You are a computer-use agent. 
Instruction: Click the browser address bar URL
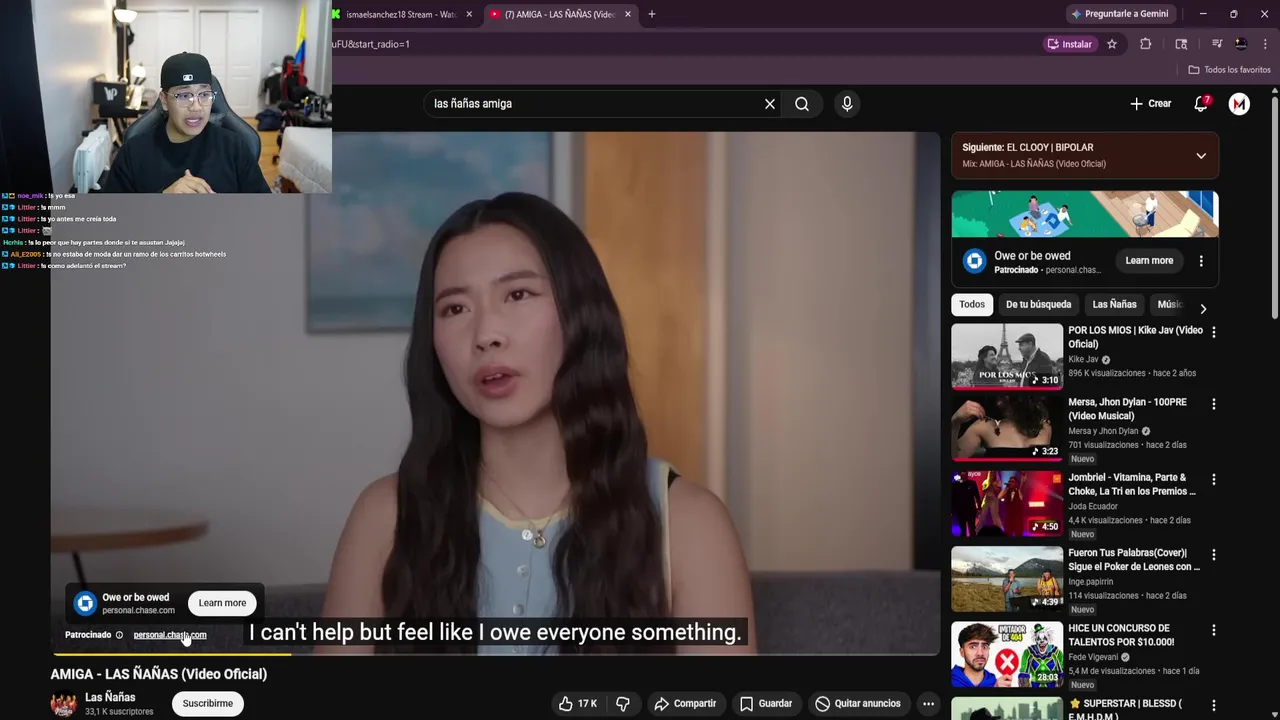[x=680, y=44]
